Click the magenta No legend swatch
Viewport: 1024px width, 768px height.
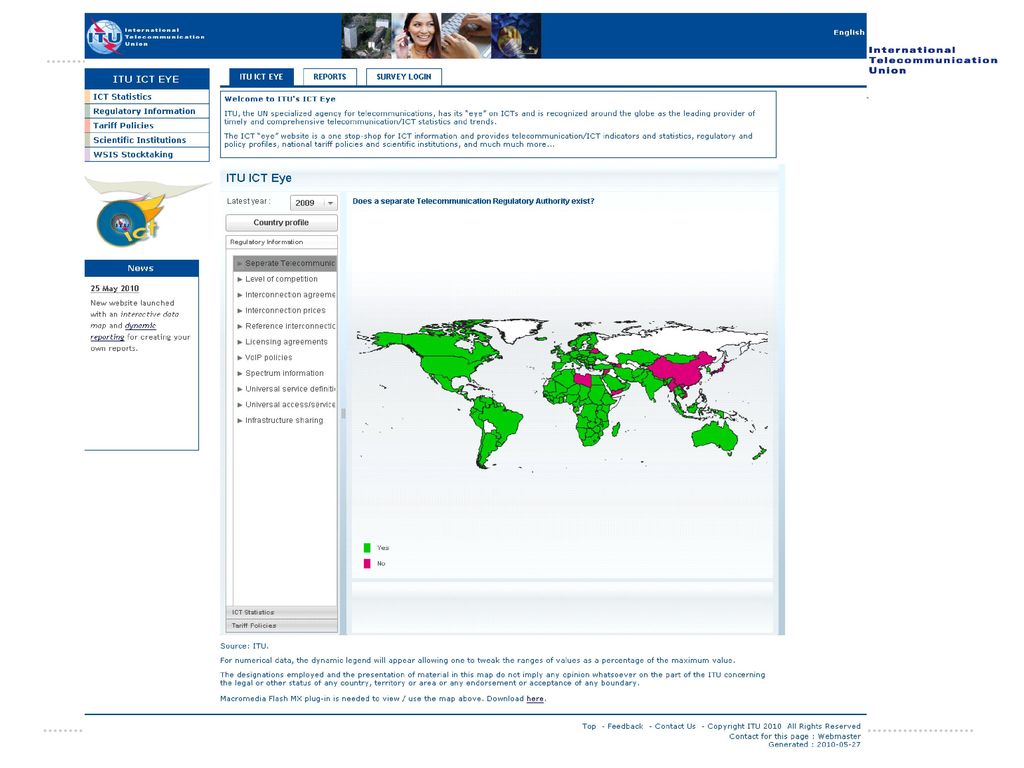point(367,564)
